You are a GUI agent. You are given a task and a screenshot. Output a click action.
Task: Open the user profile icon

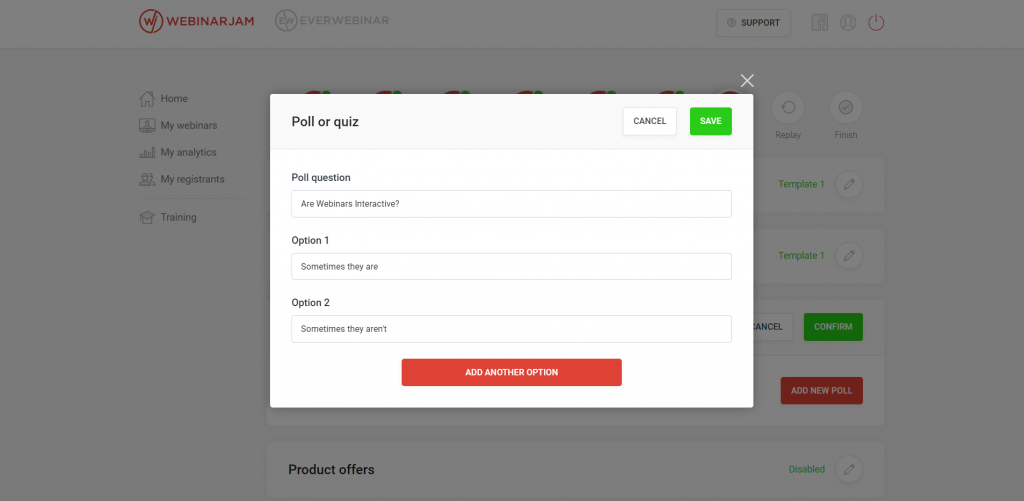point(848,22)
